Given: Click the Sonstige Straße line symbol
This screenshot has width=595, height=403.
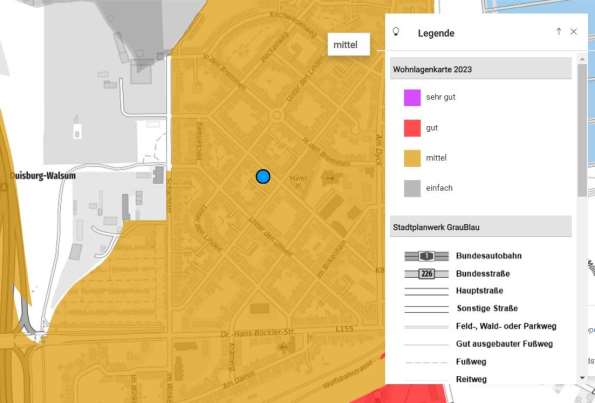Looking at the screenshot, I should 427,309.
